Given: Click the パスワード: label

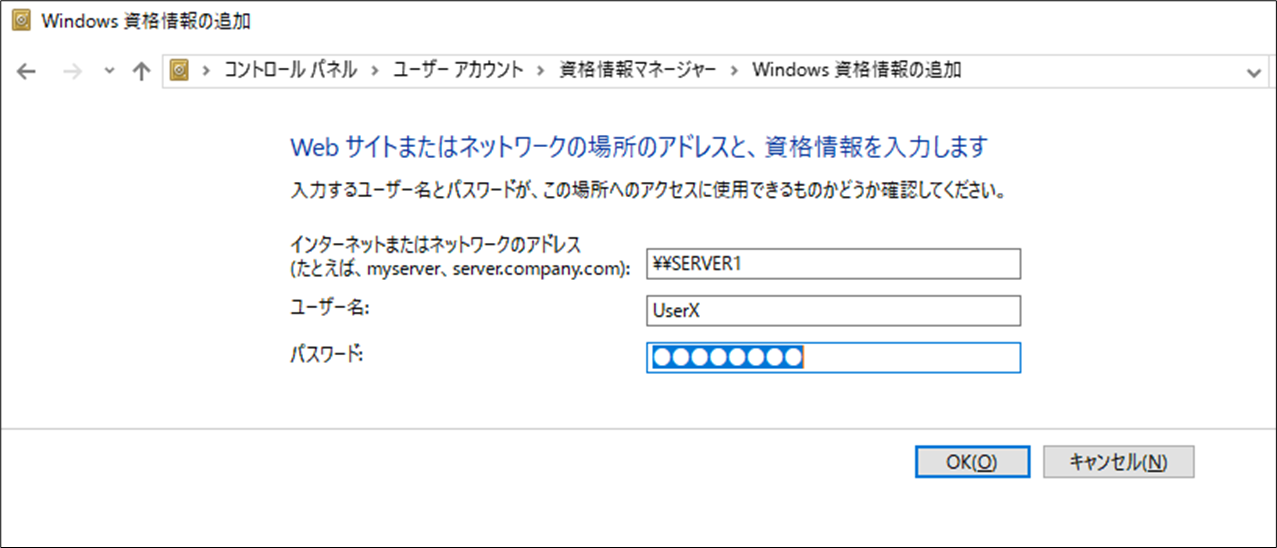Looking at the screenshot, I should [x=325, y=354].
